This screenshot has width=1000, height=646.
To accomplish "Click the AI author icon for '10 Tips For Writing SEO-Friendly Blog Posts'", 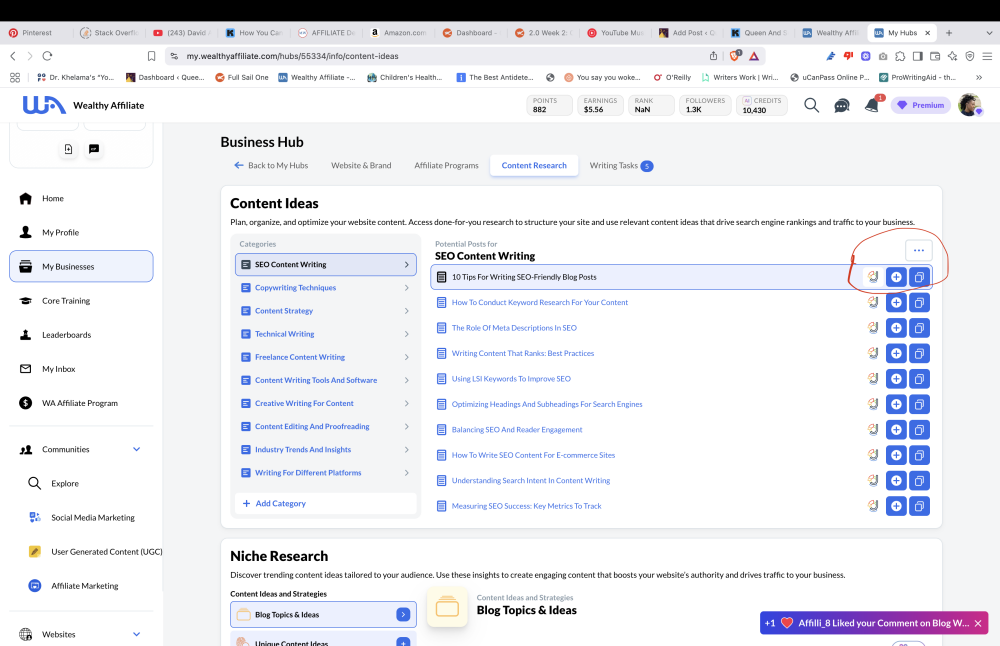I will 872,277.
